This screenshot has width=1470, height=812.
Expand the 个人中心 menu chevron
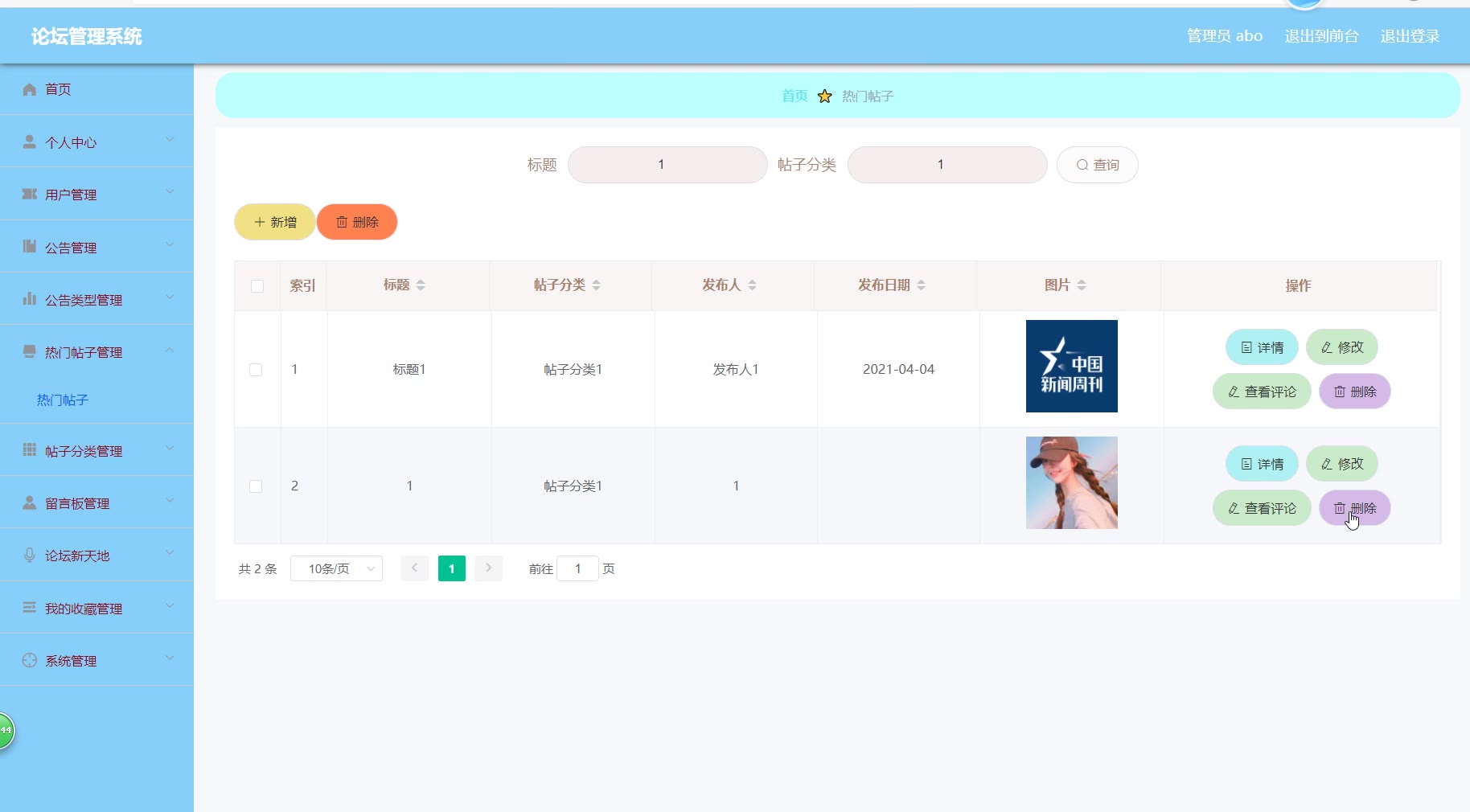(x=170, y=140)
